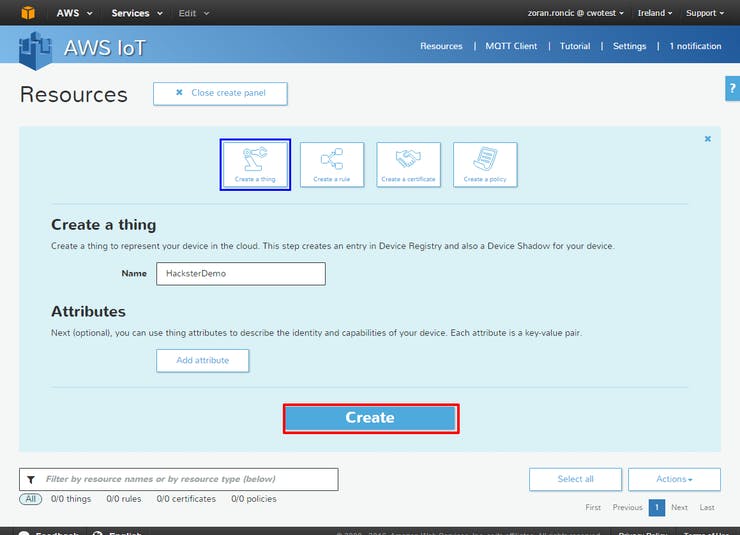
Task: Select the Create a certificate icon
Action: click(x=408, y=165)
